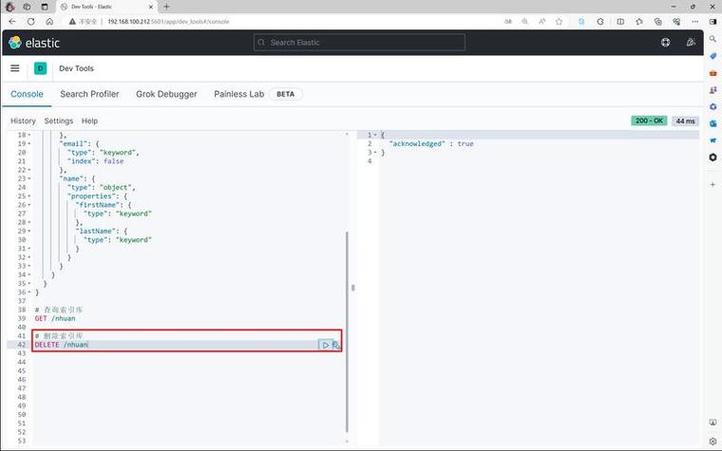The width and height of the screenshot is (722, 451).
Task: Switch to the Console tab
Action: pyautogui.click(x=27, y=94)
